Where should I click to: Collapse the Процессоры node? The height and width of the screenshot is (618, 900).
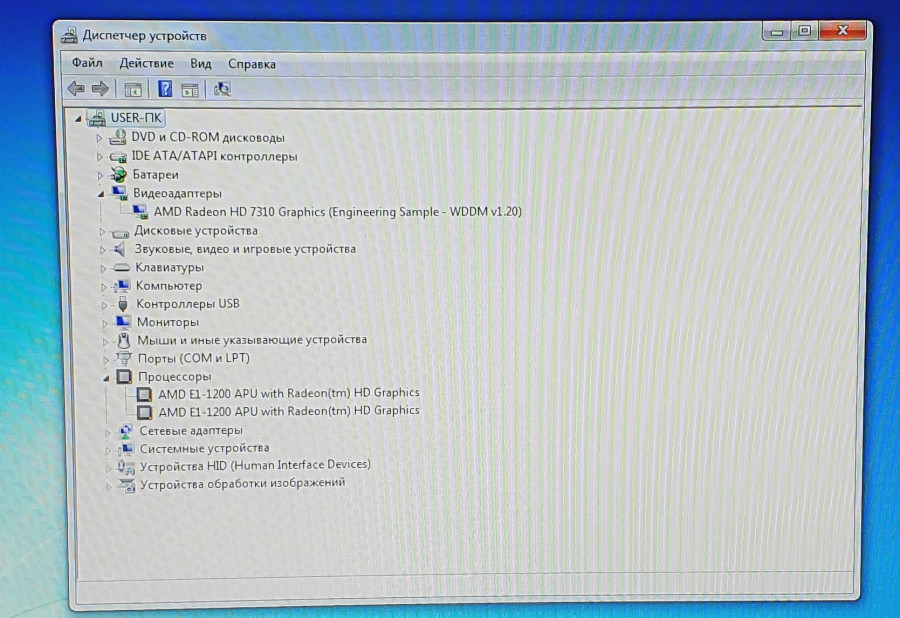[106, 378]
